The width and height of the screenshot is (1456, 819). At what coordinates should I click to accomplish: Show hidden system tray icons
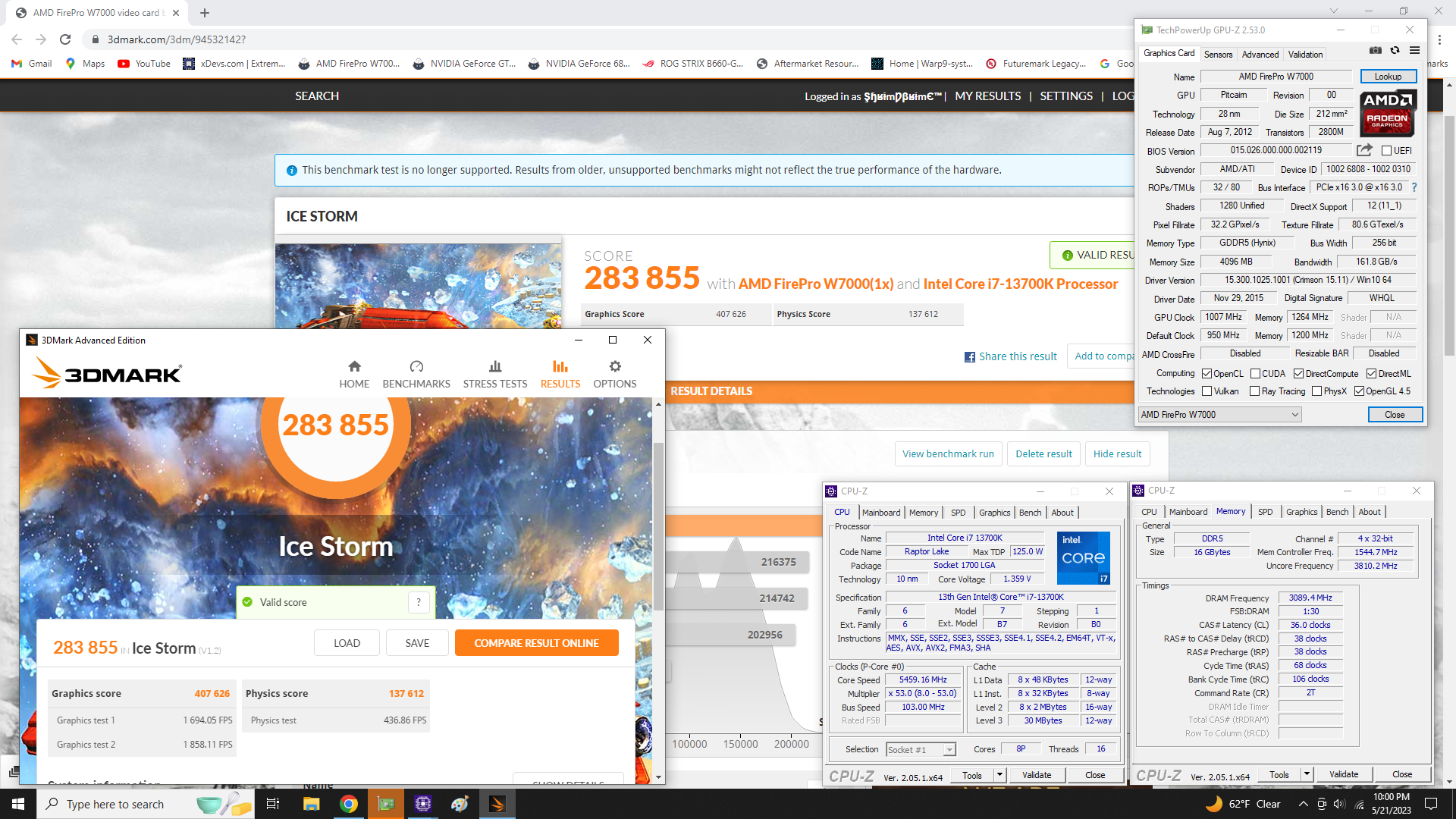(x=1303, y=804)
